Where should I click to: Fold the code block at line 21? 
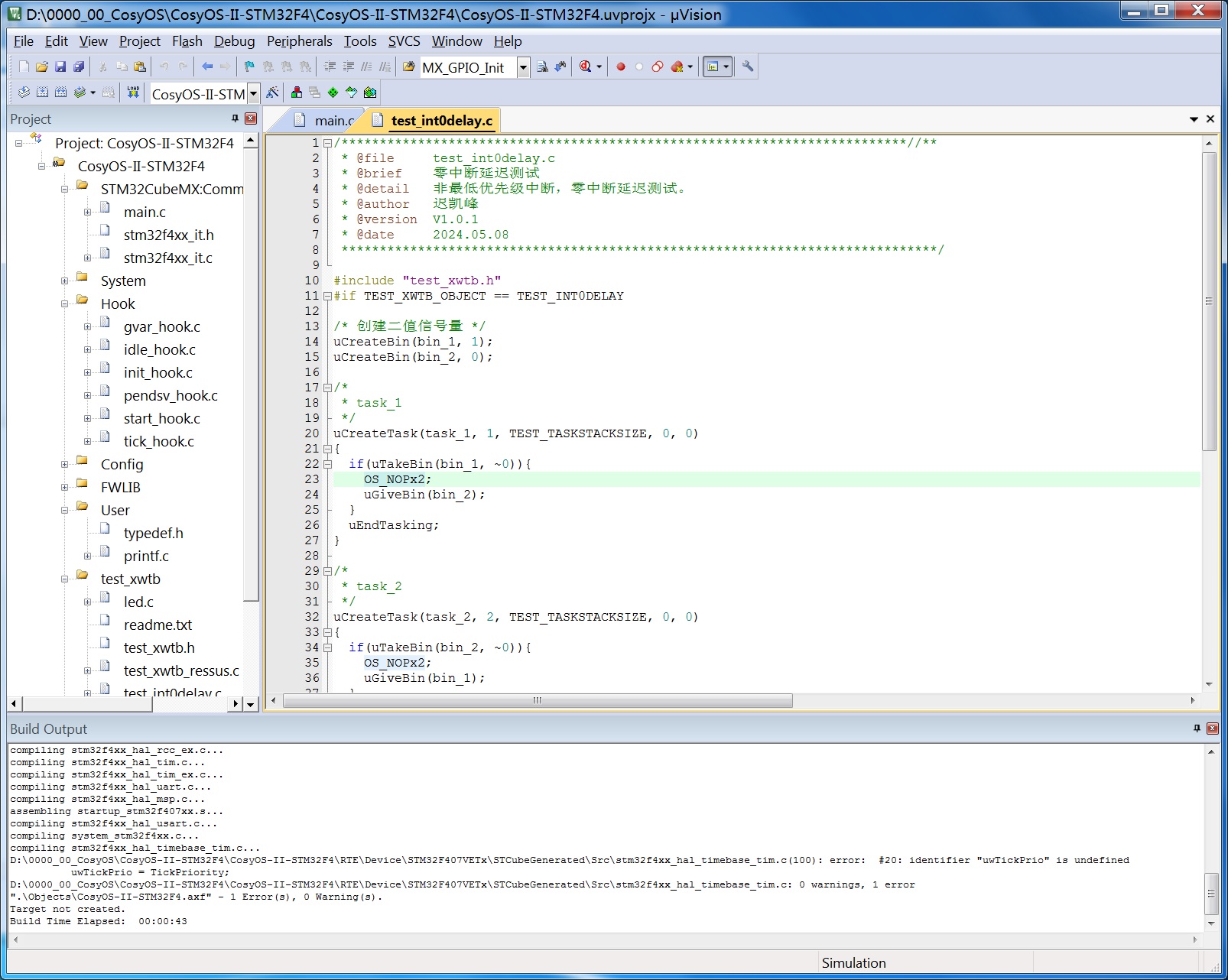click(327, 449)
